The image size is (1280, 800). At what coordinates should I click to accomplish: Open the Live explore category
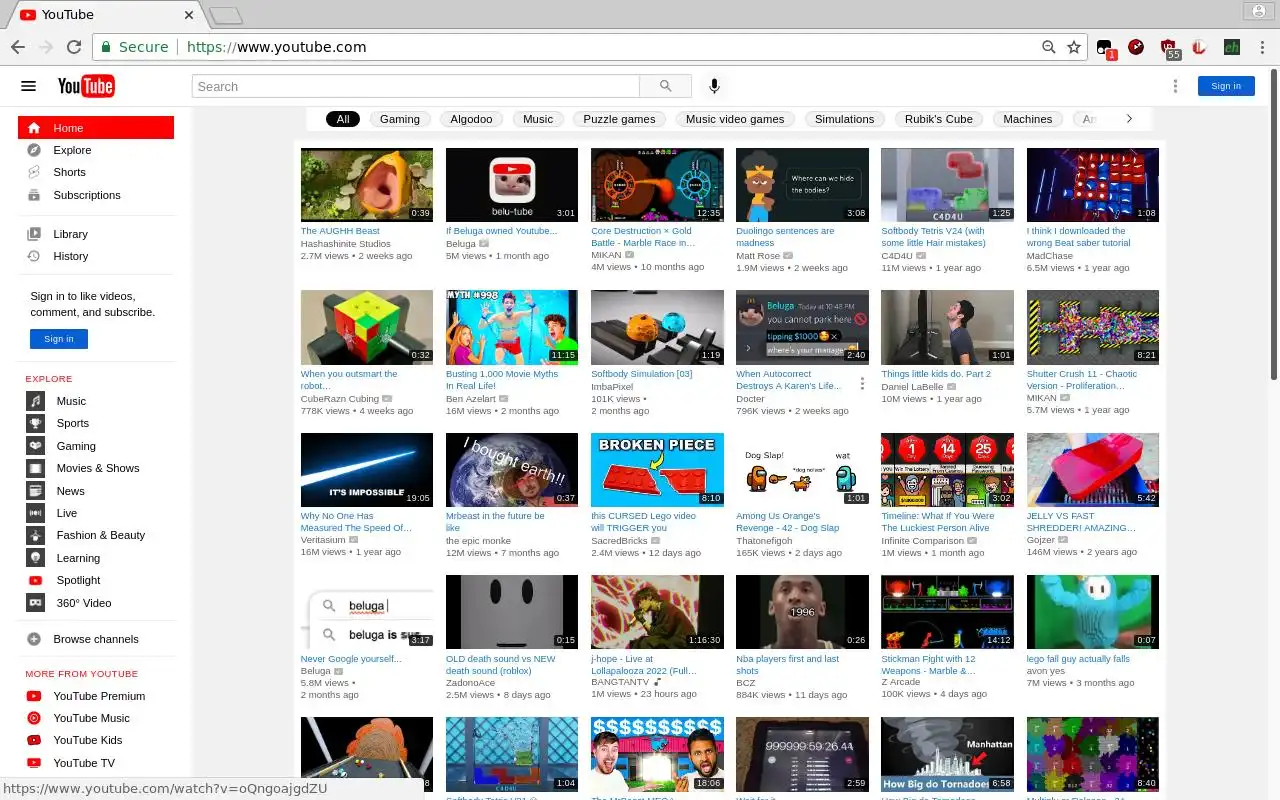tap(96, 513)
